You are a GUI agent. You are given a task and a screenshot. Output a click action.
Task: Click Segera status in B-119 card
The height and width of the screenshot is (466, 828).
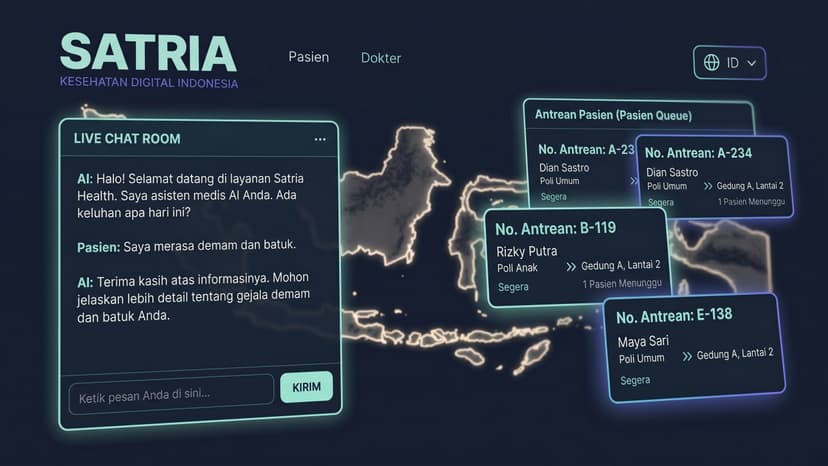click(x=513, y=287)
